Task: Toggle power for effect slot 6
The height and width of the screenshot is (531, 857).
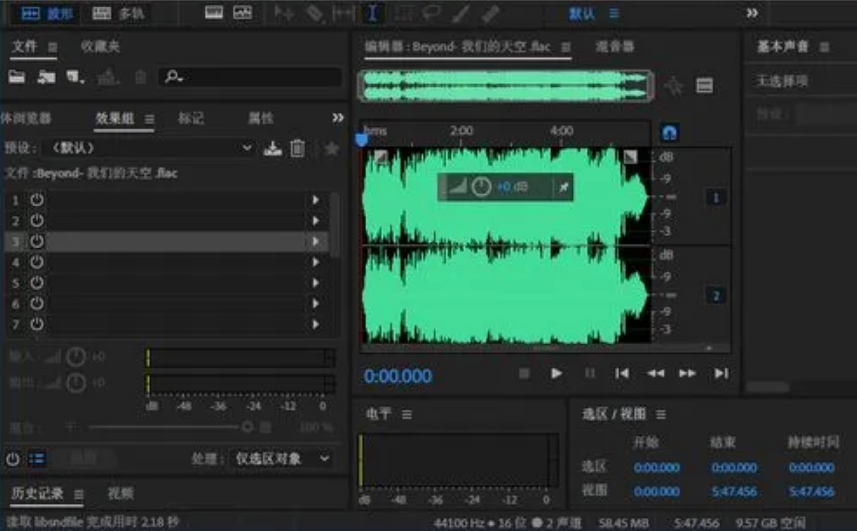Action: [x=37, y=304]
